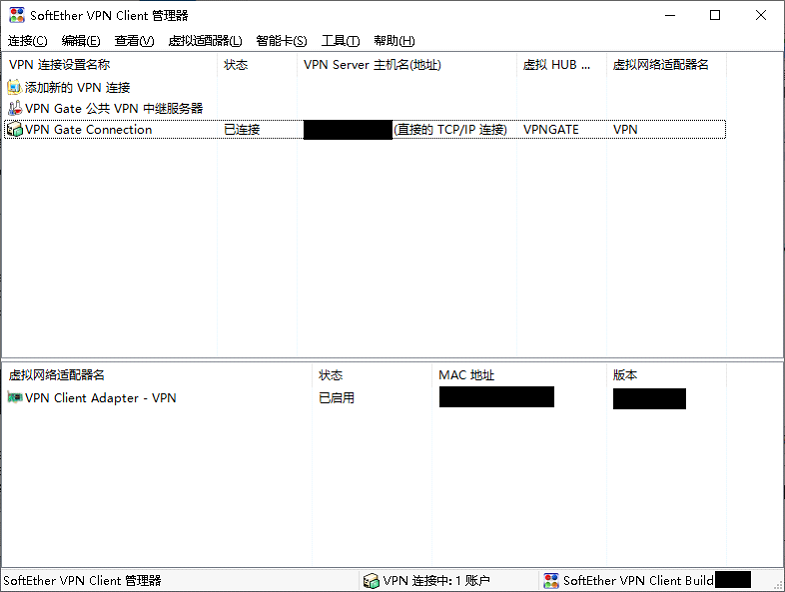Screen dimensions: 785x592
Task: Click the (直接的 TCP/IP 连接) text
Action: tap(451, 129)
